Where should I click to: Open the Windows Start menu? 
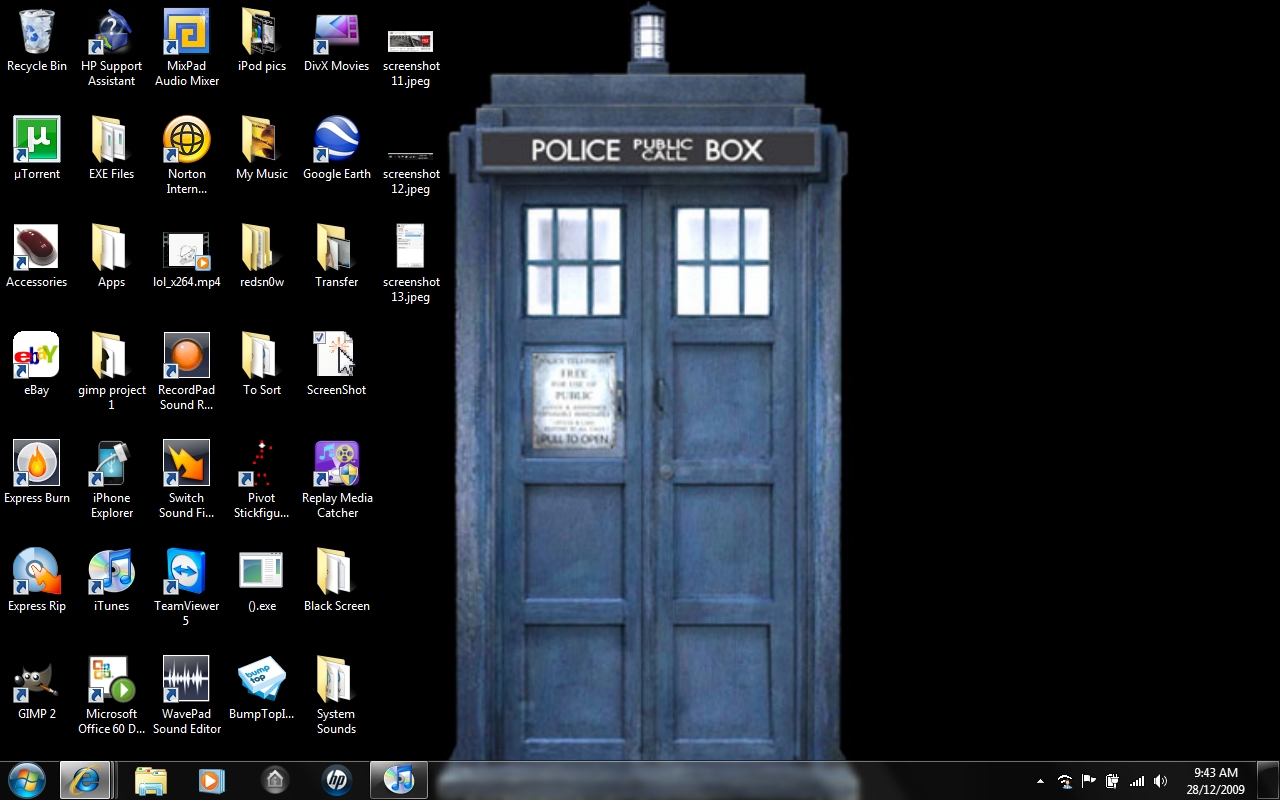coord(26,780)
